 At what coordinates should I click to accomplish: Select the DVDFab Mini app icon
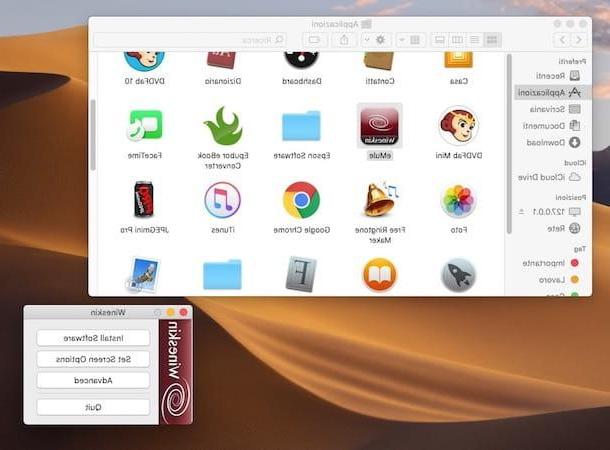coord(459,126)
